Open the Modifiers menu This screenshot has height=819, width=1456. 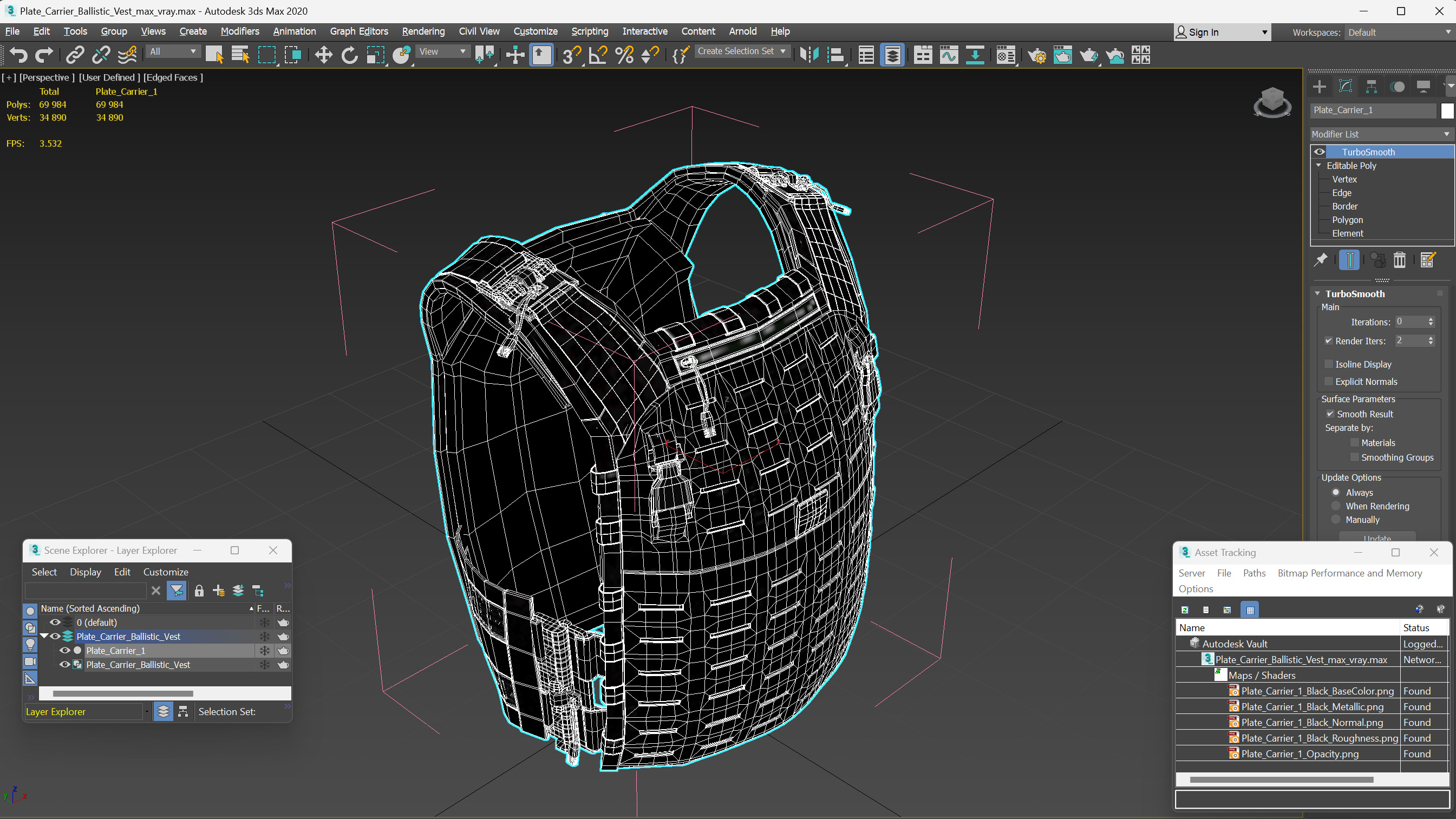(x=240, y=31)
